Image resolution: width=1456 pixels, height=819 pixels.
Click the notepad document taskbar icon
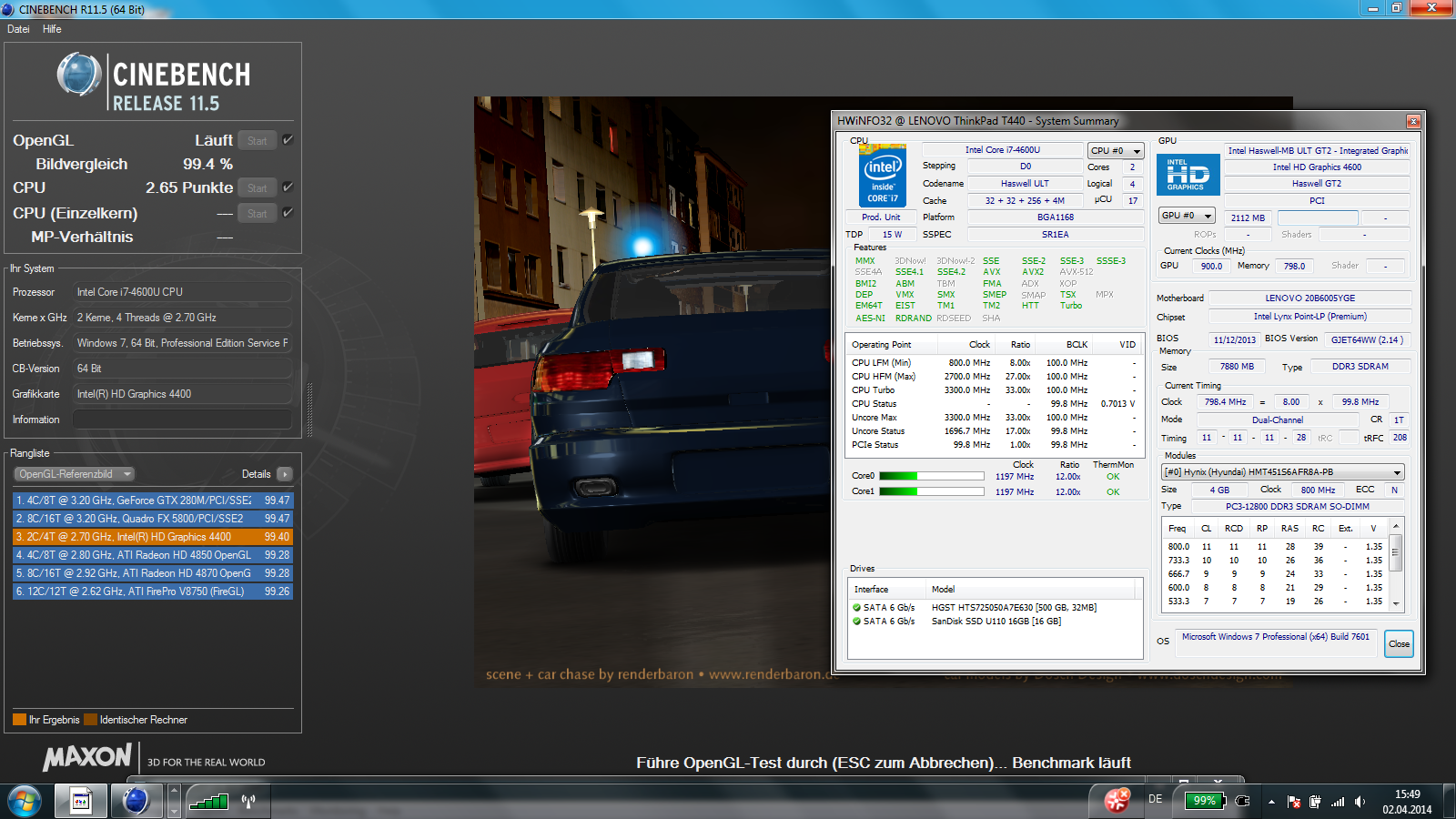(81, 801)
